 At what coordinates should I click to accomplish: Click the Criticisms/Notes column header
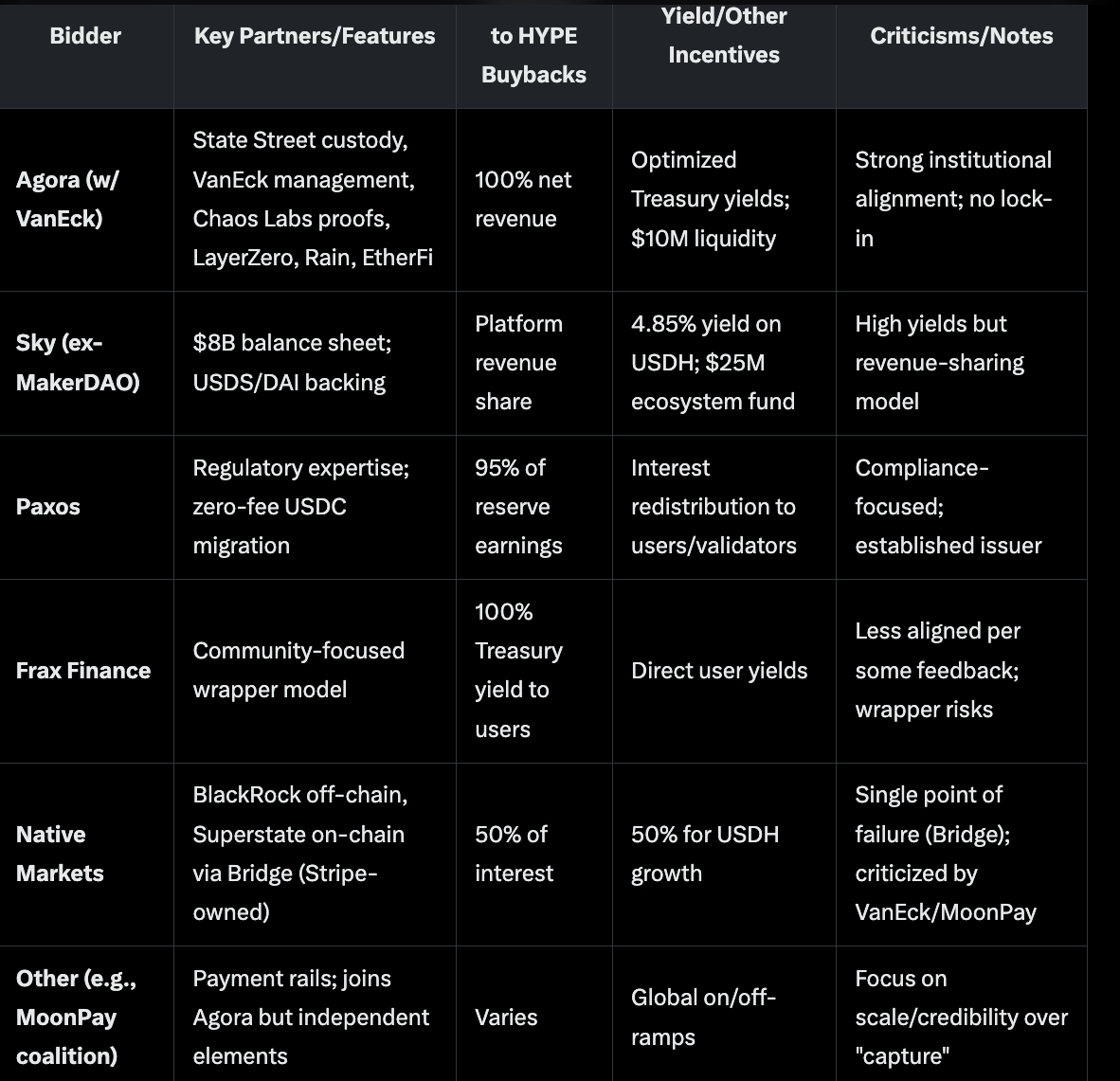pyautogui.click(x=961, y=36)
